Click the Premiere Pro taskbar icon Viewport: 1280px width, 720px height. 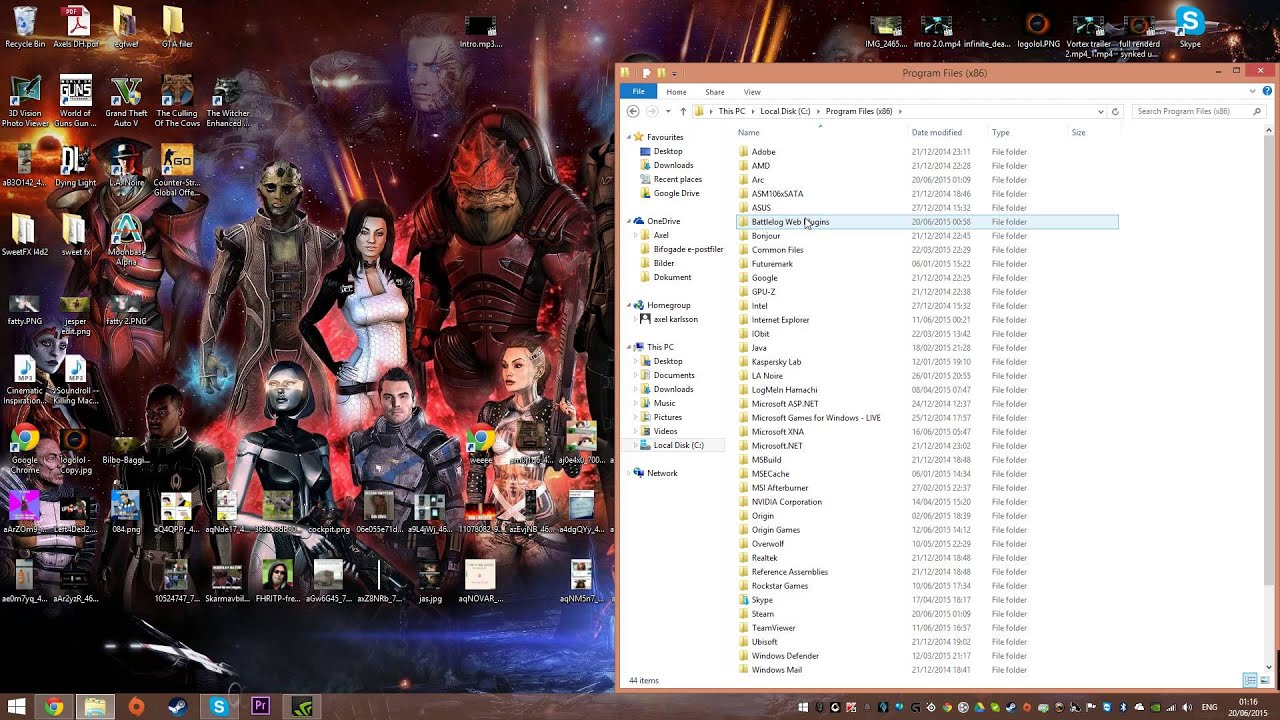[260, 707]
